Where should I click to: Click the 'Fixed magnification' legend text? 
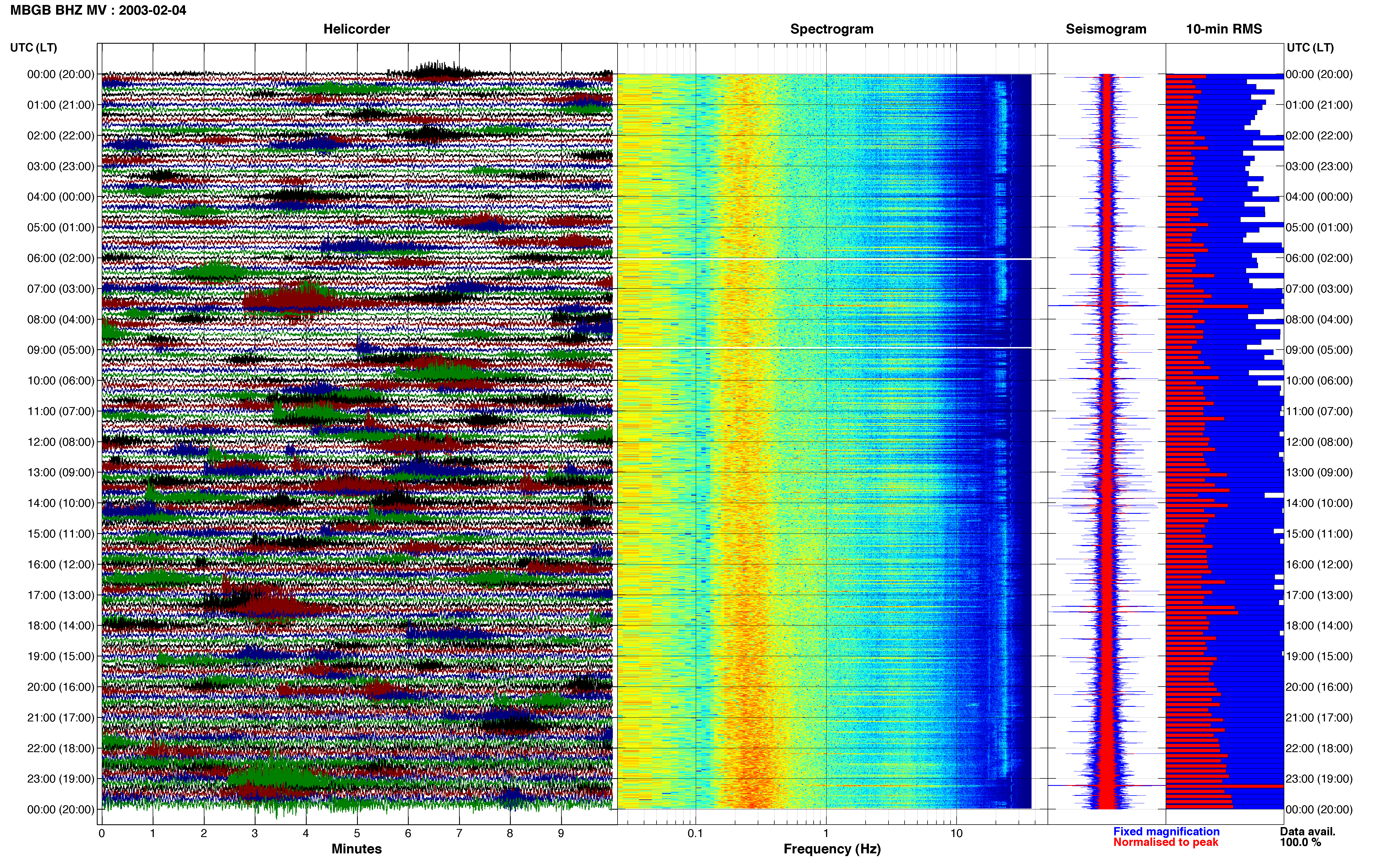(1166, 831)
